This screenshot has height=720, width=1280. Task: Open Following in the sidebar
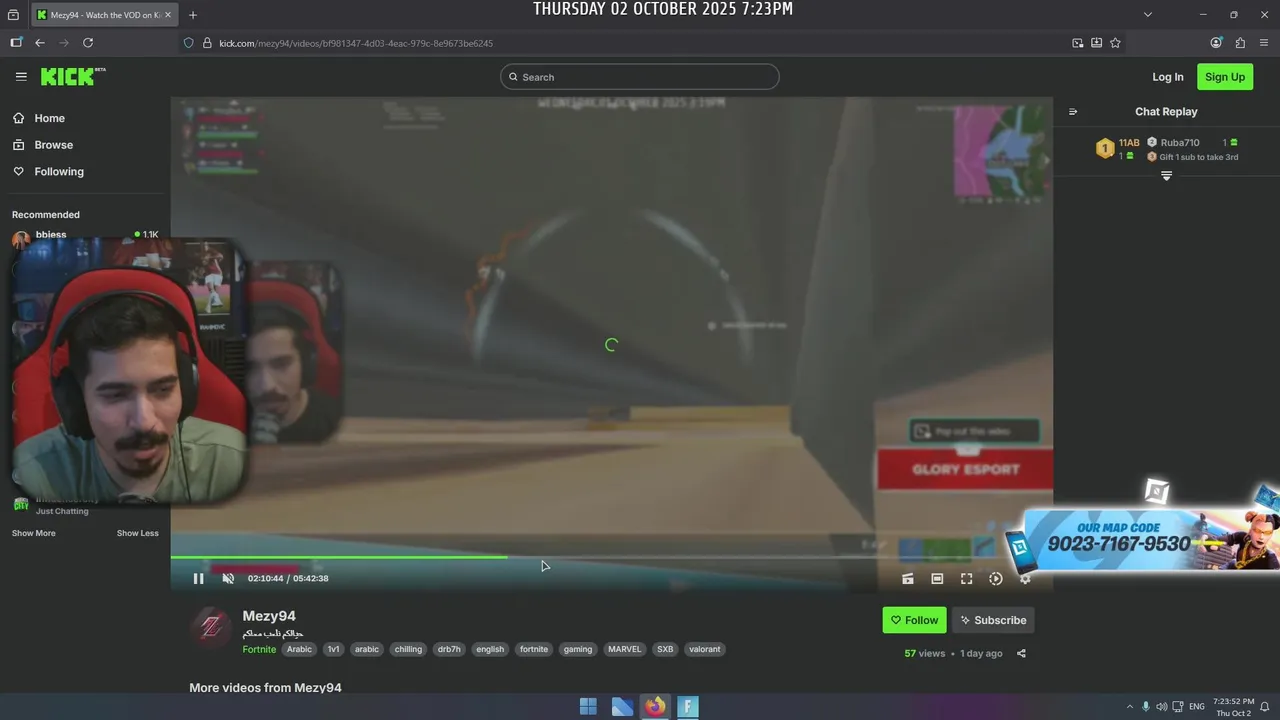[59, 172]
